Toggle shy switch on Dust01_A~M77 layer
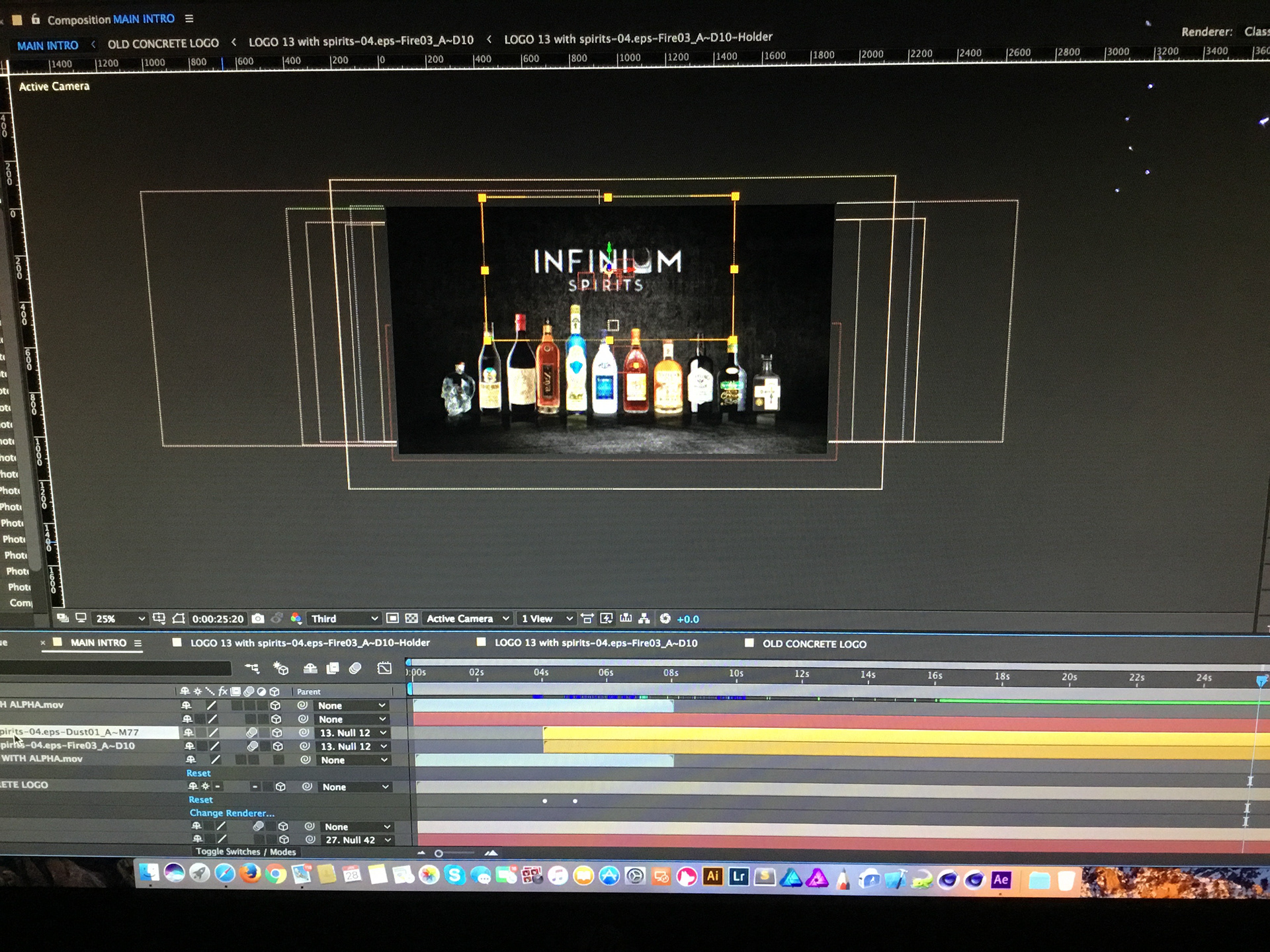This screenshot has width=1270, height=952. tap(189, 733)
